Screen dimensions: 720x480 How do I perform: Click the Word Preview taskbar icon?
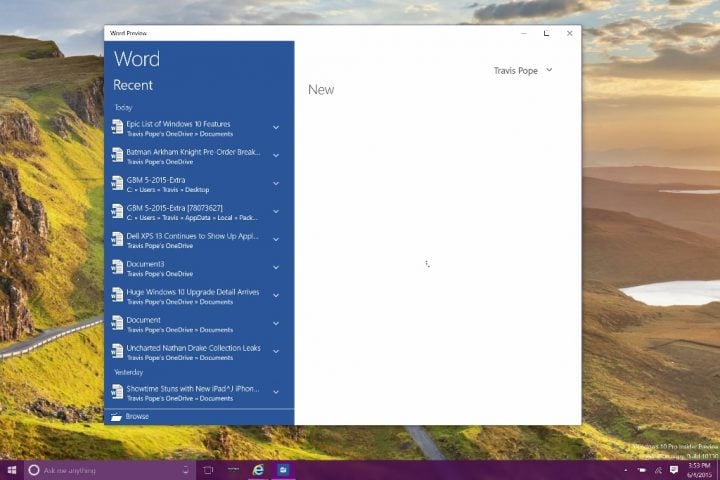click(283, 469)
